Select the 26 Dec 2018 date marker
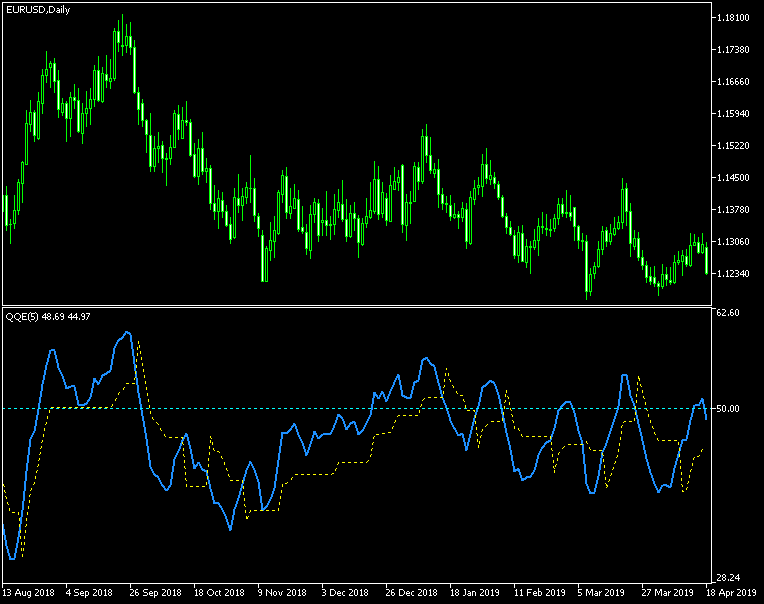Image resolution: width=764 pixels, height=604 pixels. pos(411,593)
